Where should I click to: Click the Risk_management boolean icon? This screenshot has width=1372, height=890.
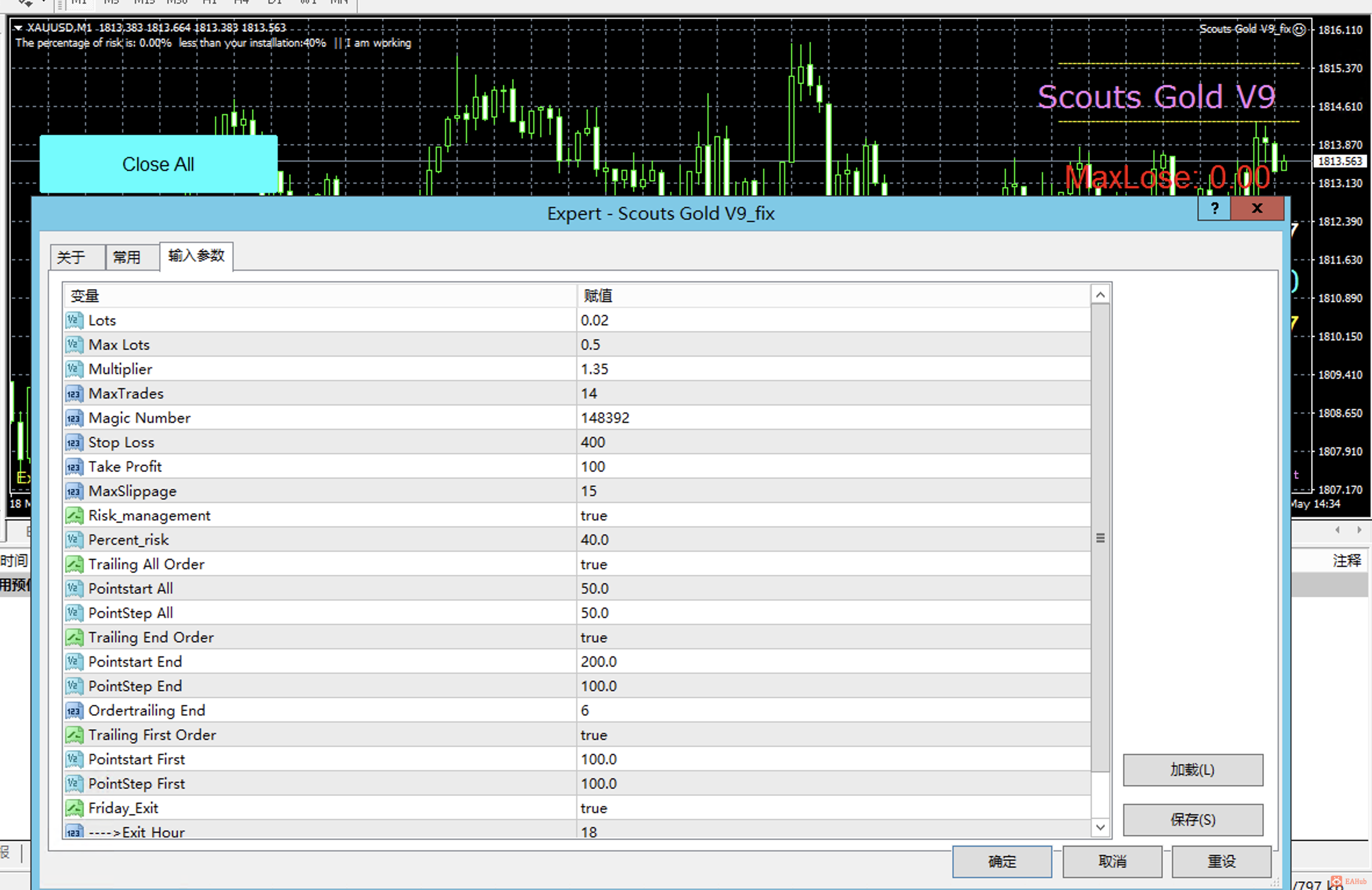click(74, 515)
